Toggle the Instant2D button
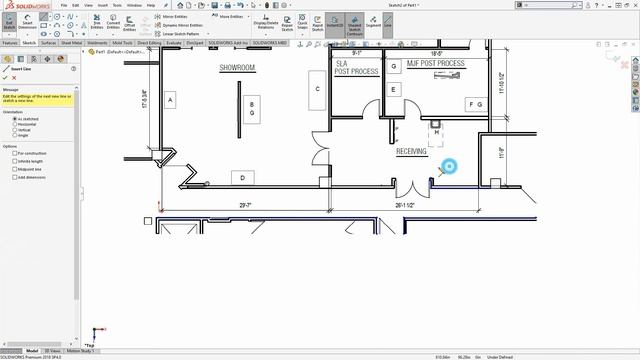The image size is (640, 360). coord(335,22)
